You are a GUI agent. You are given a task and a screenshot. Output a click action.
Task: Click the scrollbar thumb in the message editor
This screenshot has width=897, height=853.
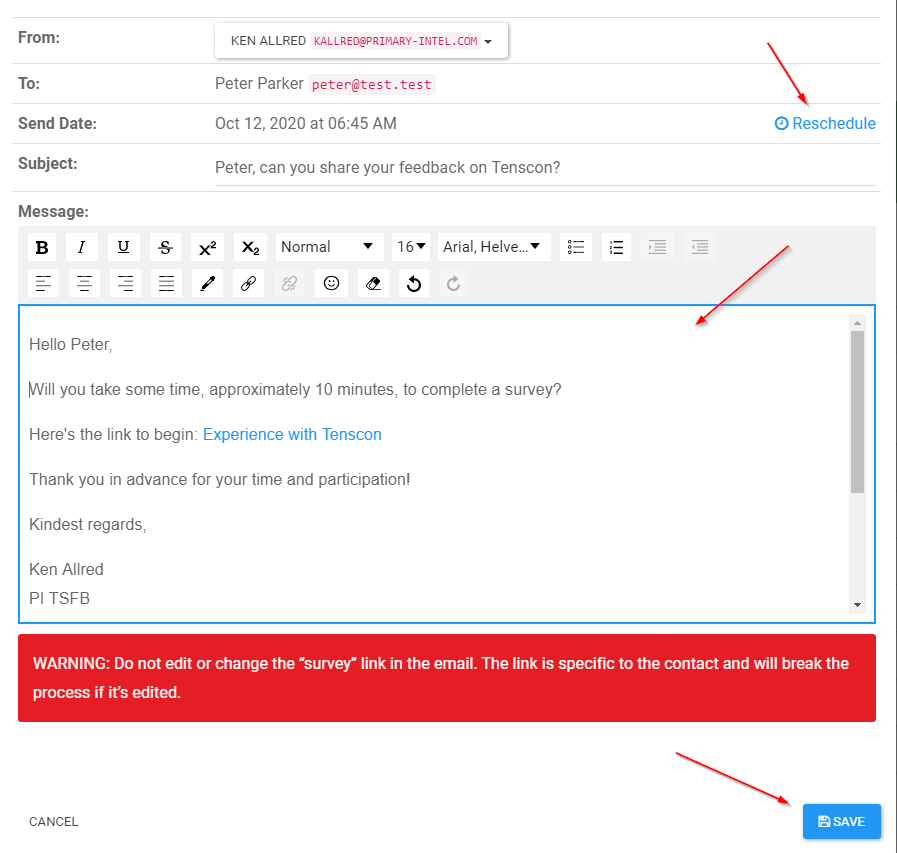pos(857,411)
